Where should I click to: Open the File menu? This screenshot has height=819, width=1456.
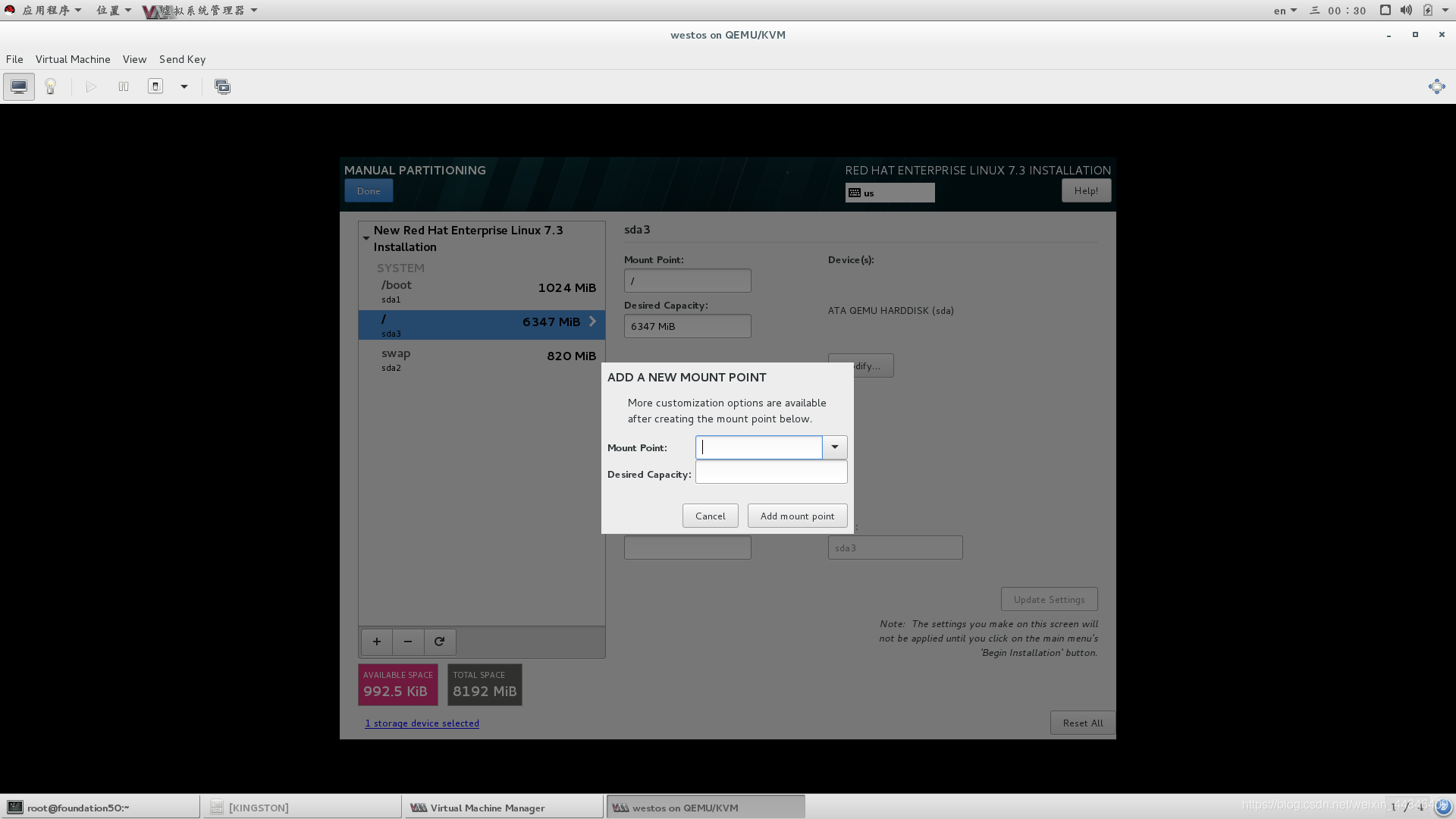[x=14, y=59]
